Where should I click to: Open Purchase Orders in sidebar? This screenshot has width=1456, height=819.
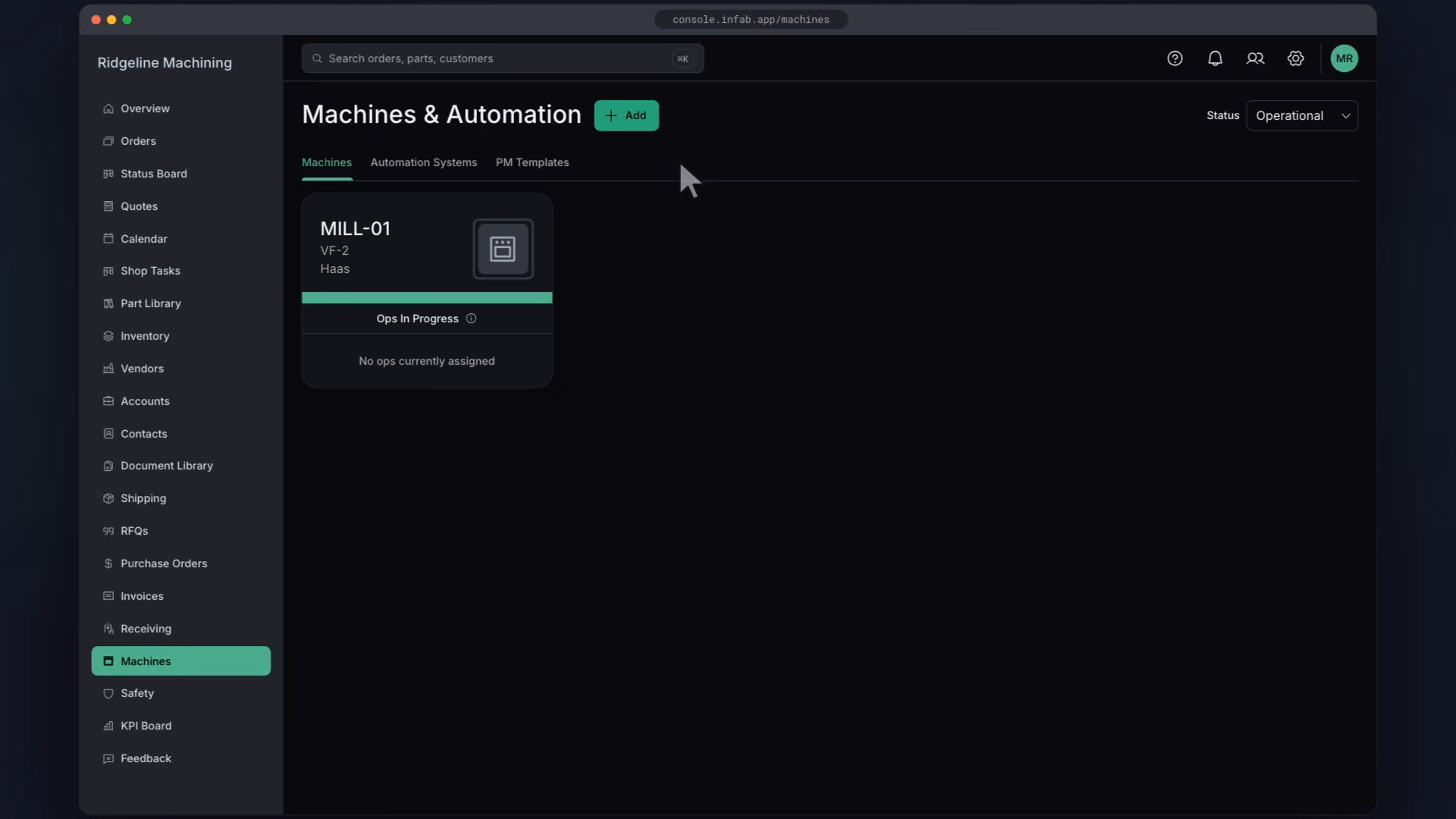pyautogui.click(x=180, y=563)
